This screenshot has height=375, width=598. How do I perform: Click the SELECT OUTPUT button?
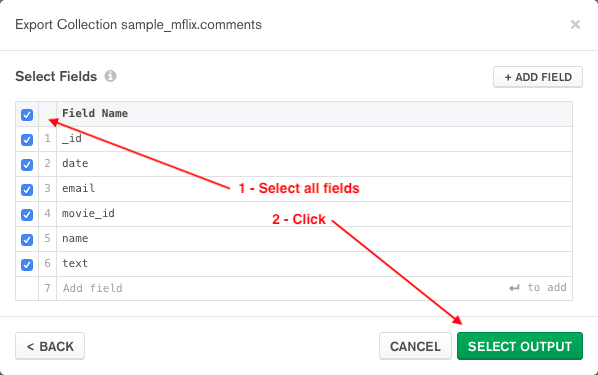pyautogui.click(x=520, y=346)
